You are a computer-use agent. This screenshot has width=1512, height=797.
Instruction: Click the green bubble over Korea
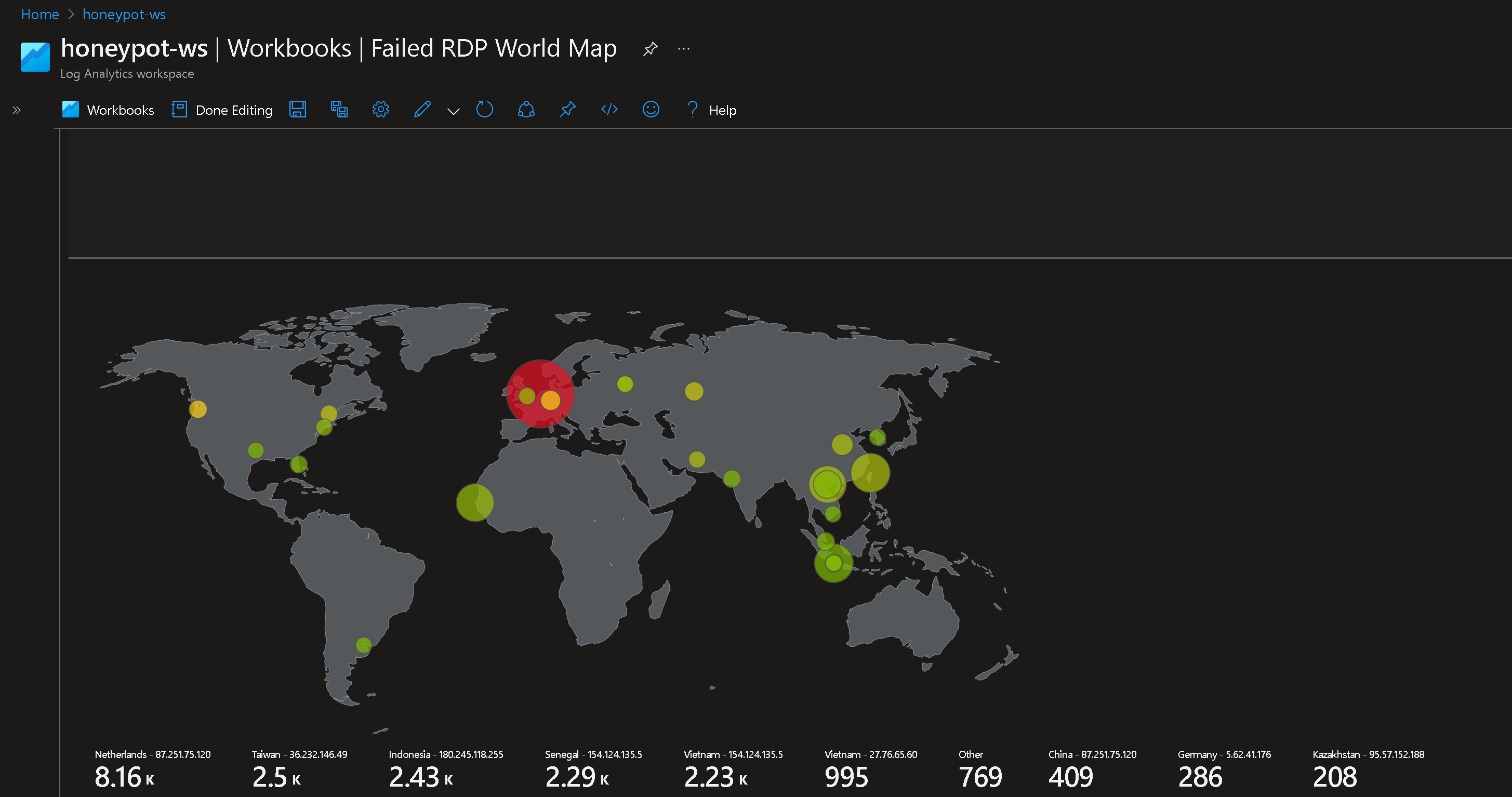click(x=878, y=436)
